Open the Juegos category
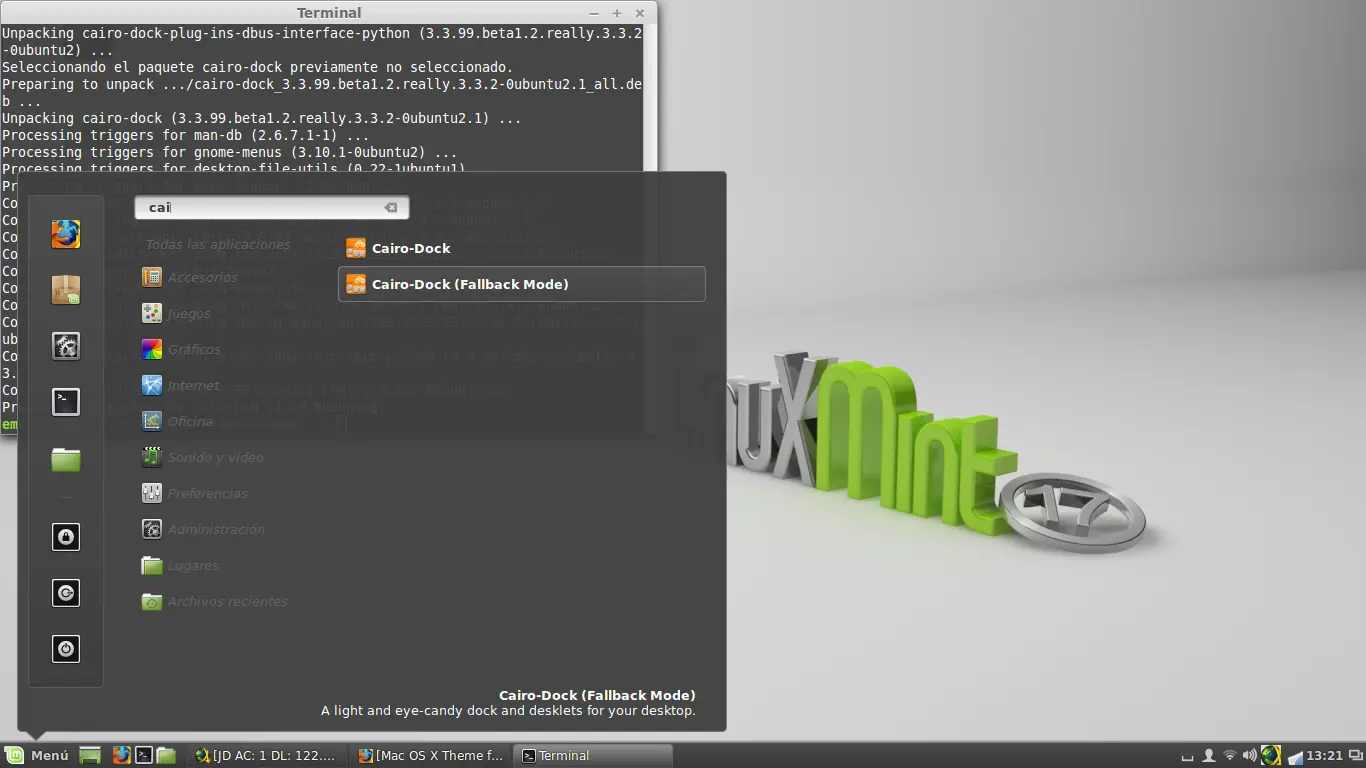This screenshot has width=1366, height=768. pos(177,313)
